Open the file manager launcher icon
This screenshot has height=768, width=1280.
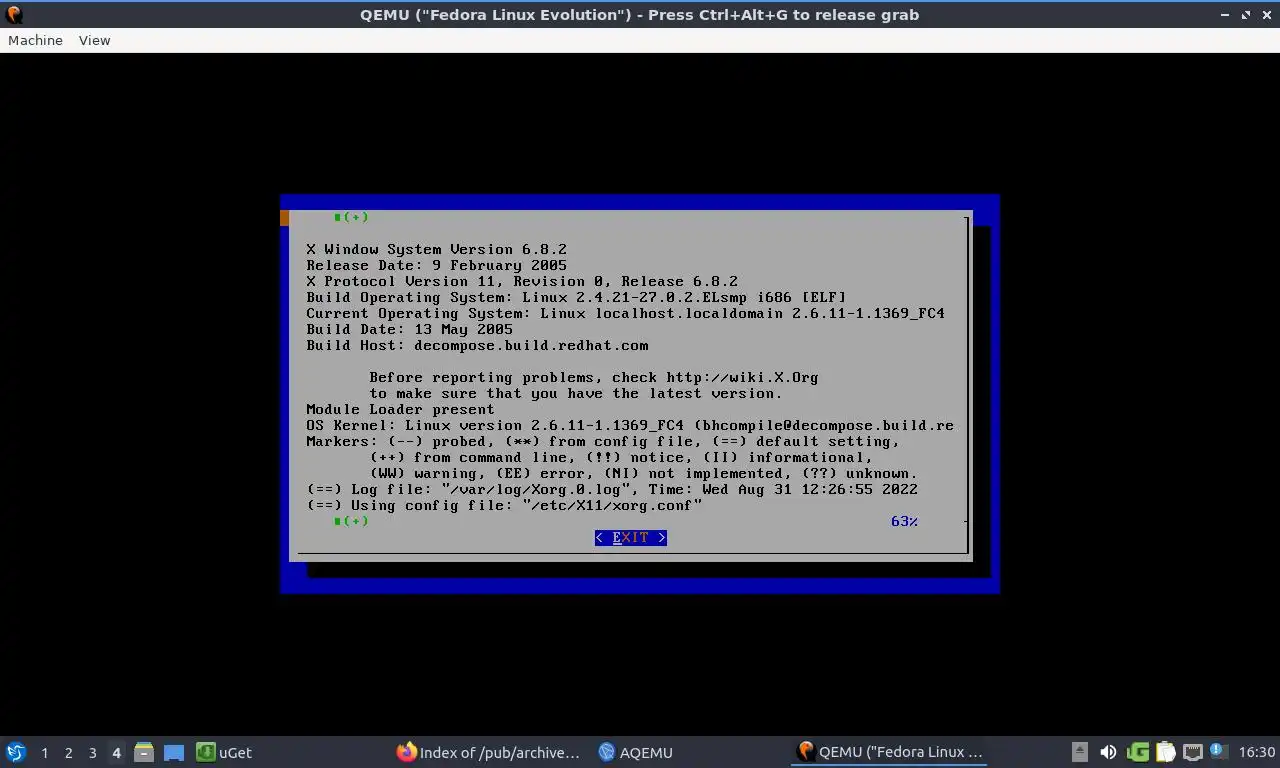click(144, 752)
